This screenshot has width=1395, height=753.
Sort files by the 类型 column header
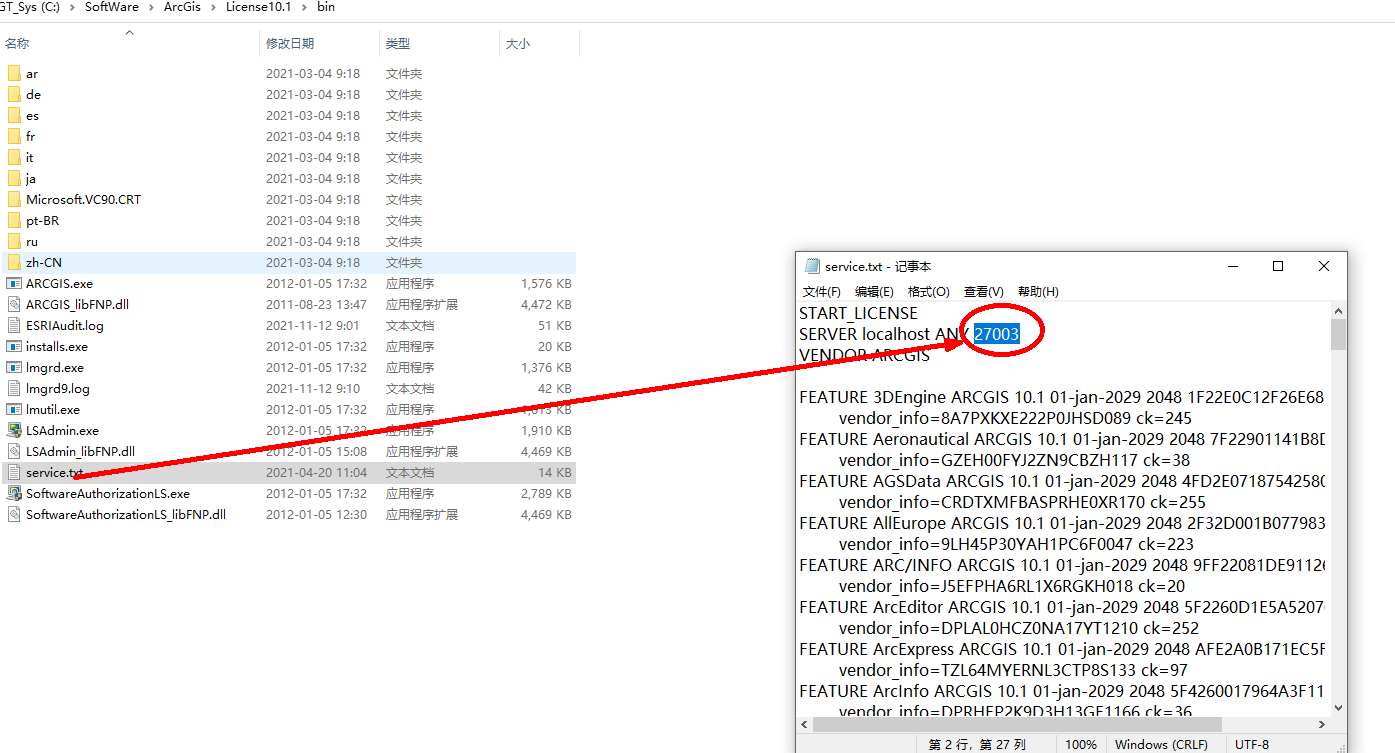398,44
